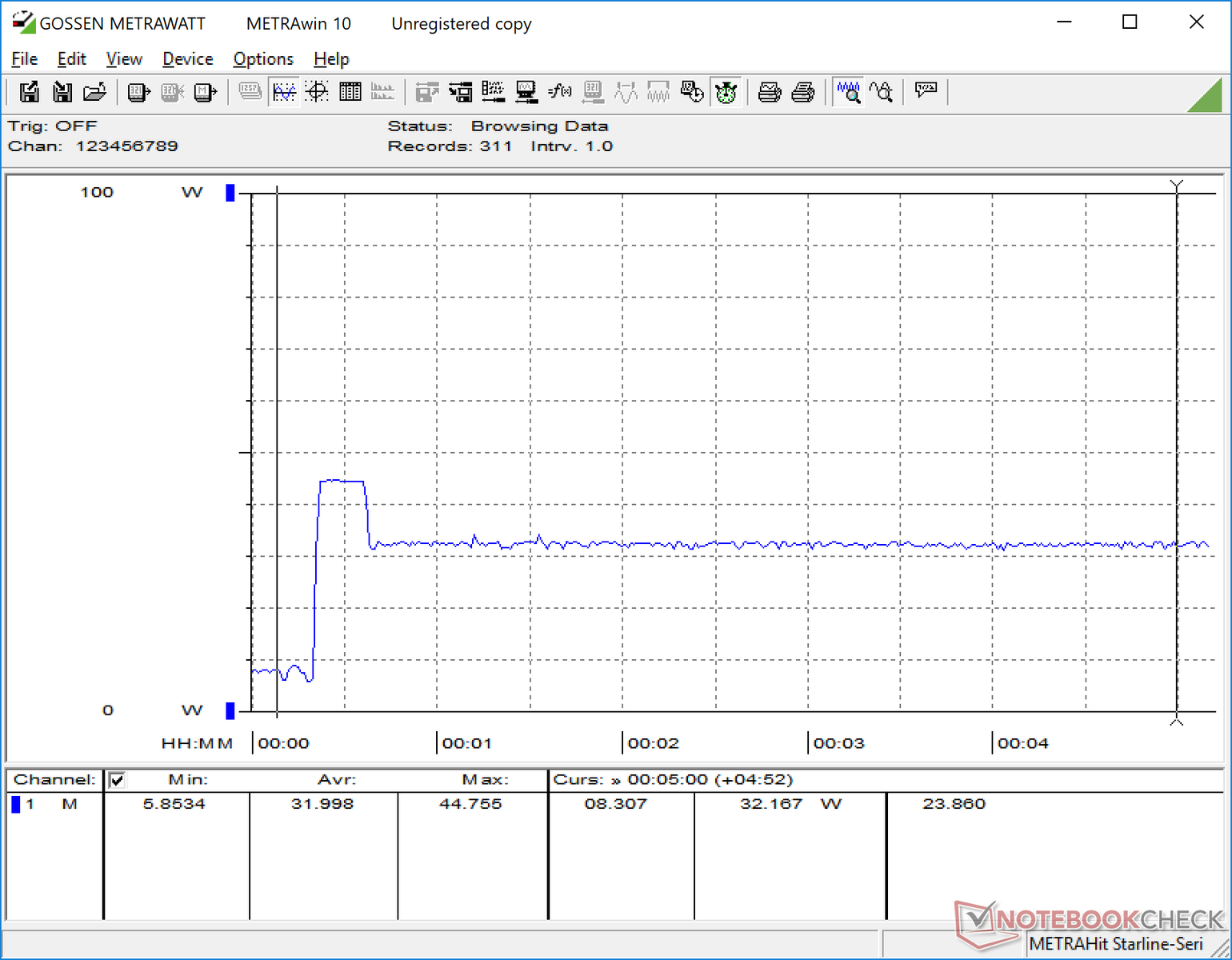Click the meter memory 'M' transfer icon

[x=206, y=92]
